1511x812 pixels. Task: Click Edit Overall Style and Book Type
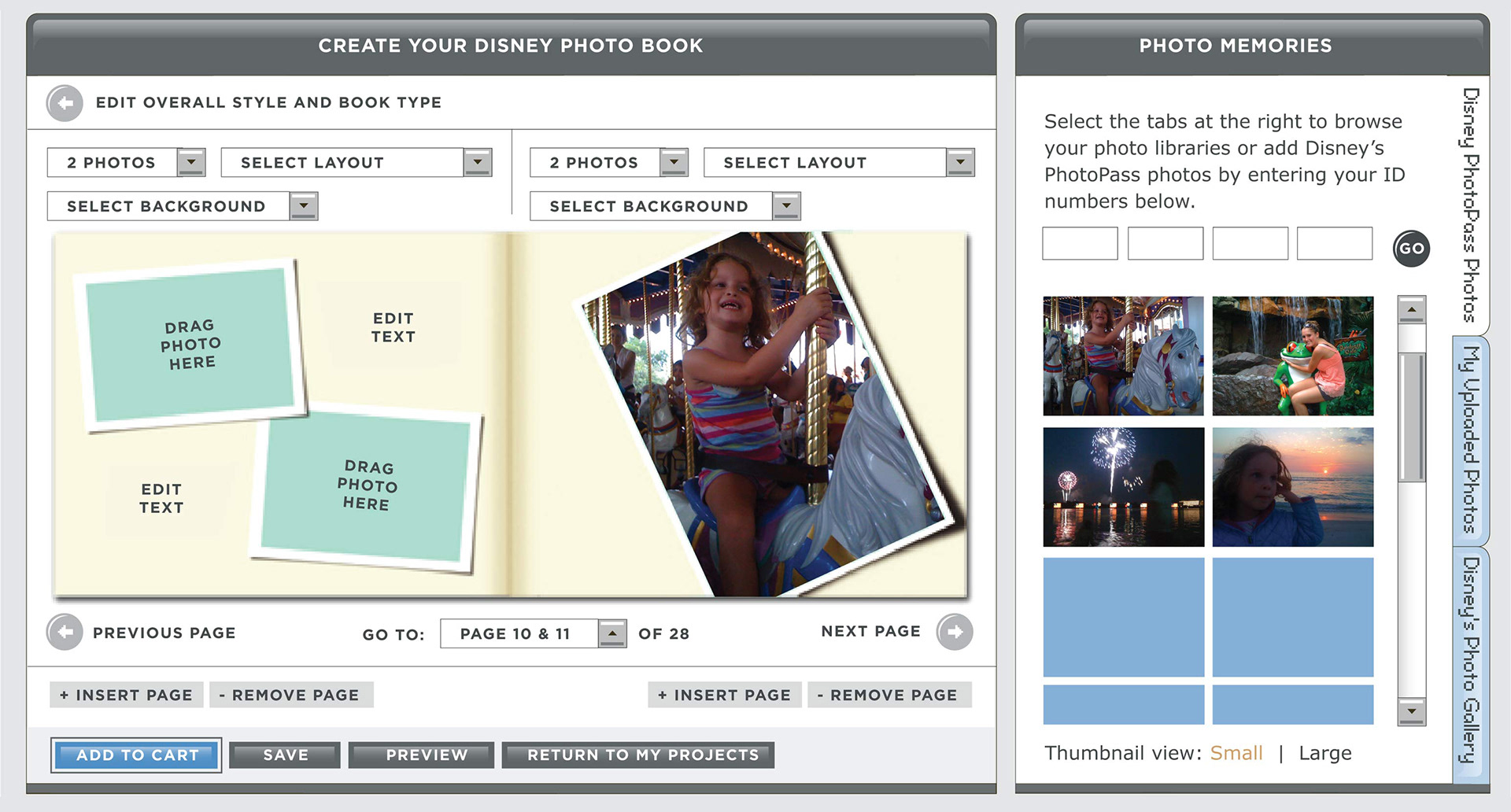268,102
